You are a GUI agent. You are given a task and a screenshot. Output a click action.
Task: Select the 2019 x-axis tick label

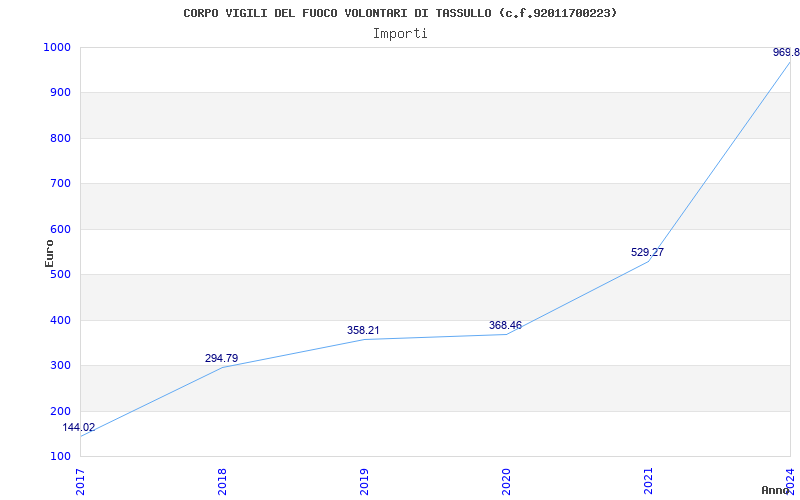coord(364,481)
